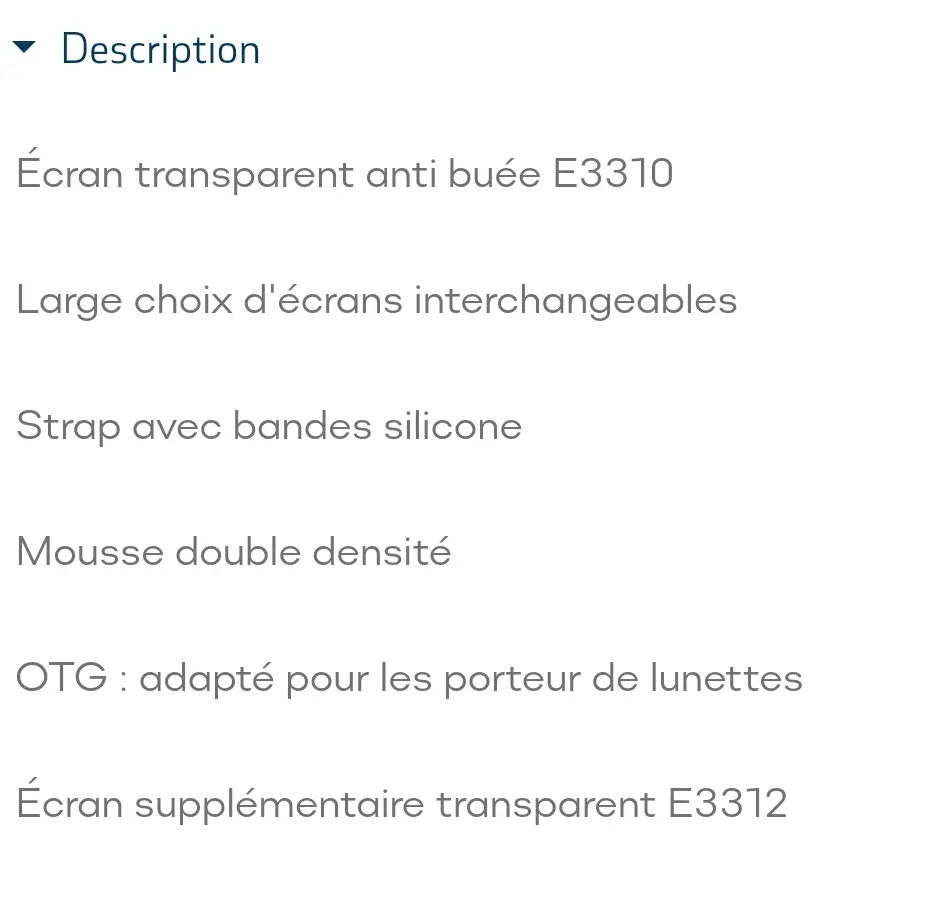Click the word silicone
Viewport: 943px width, 901px height.
pos(453,425)
